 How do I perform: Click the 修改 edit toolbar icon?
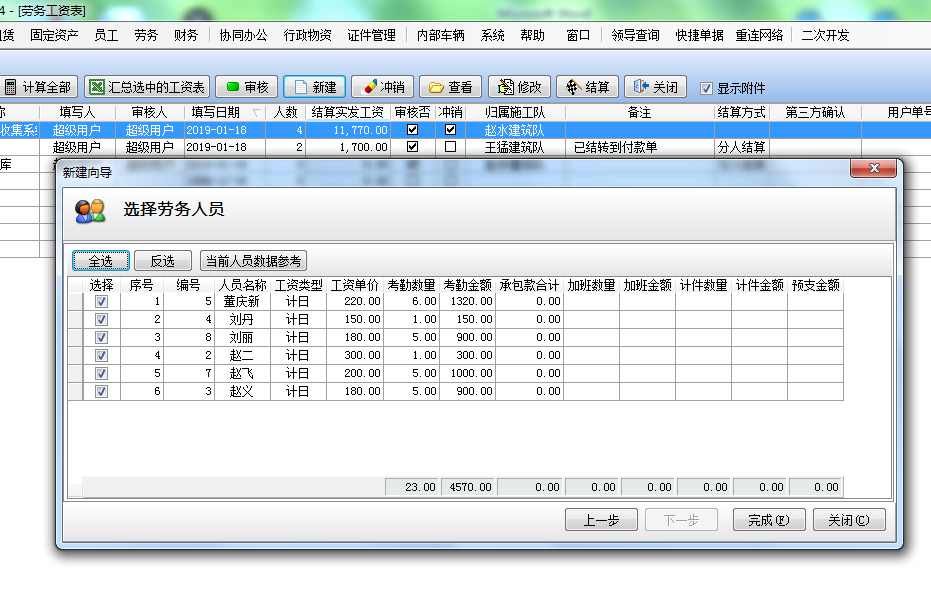click(x=504, y=87)
